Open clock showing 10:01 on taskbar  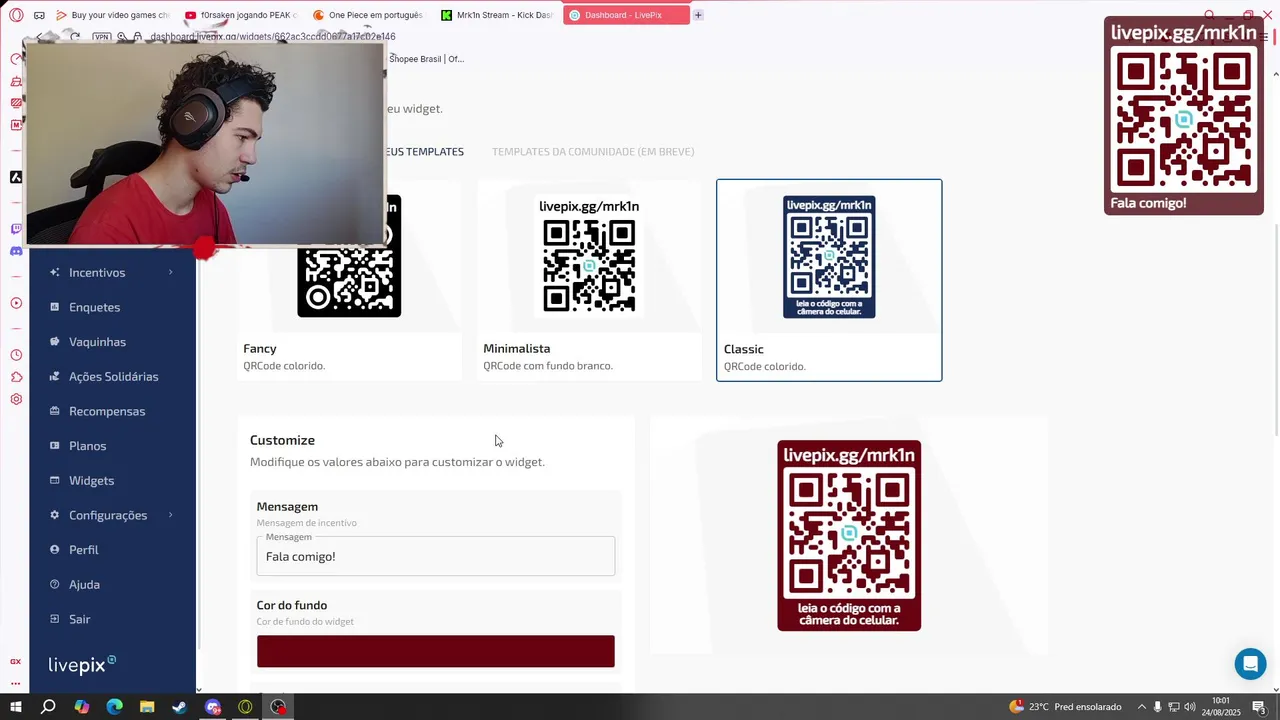pyautogui.click(x=1221, y=707)
